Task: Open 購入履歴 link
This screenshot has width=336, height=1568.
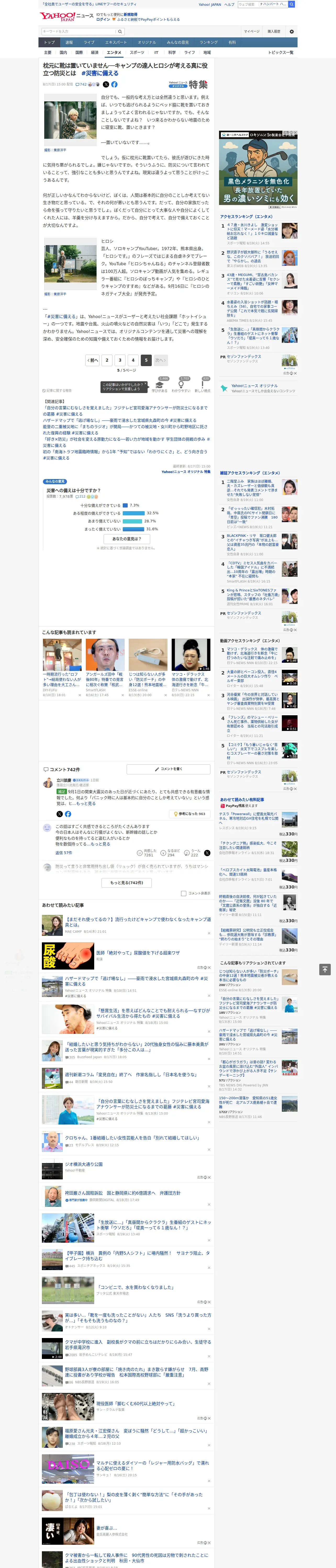Action: [274, 32]
